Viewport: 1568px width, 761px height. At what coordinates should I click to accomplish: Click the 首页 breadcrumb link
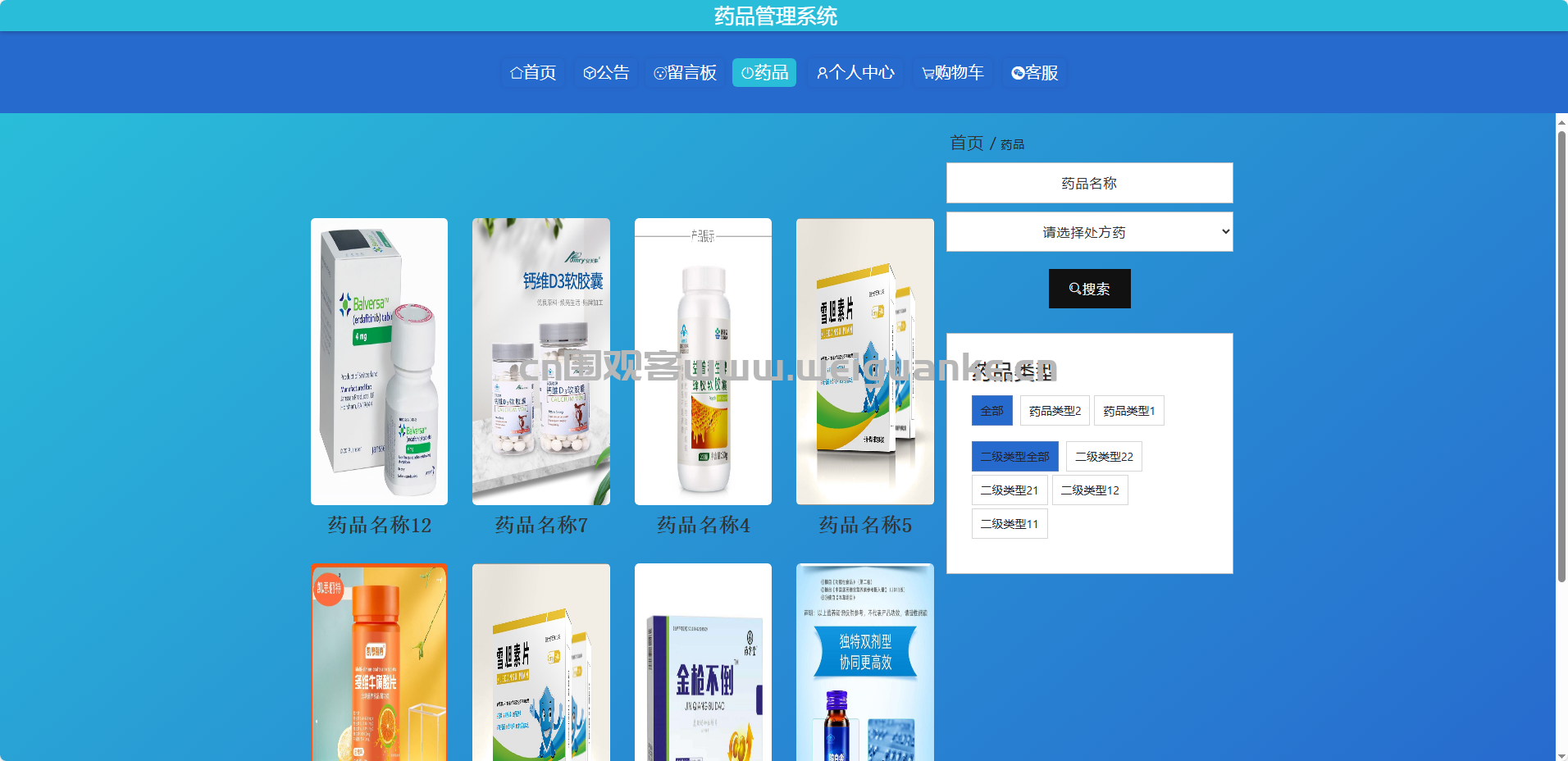(x=966, y=143)
